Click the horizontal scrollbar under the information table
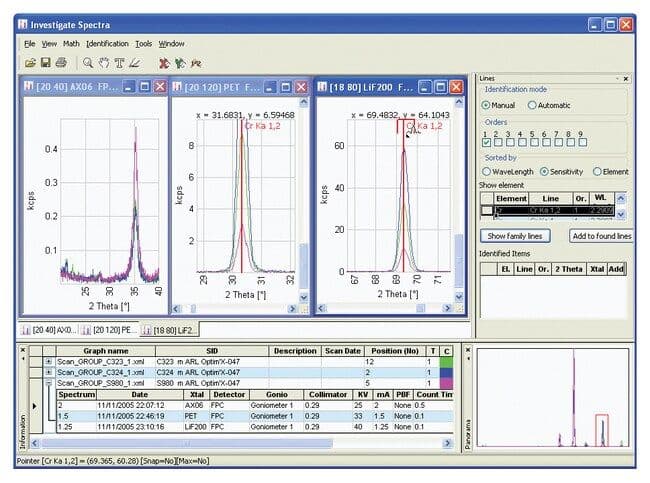This screenshot has width=650, height=483. 241,443
